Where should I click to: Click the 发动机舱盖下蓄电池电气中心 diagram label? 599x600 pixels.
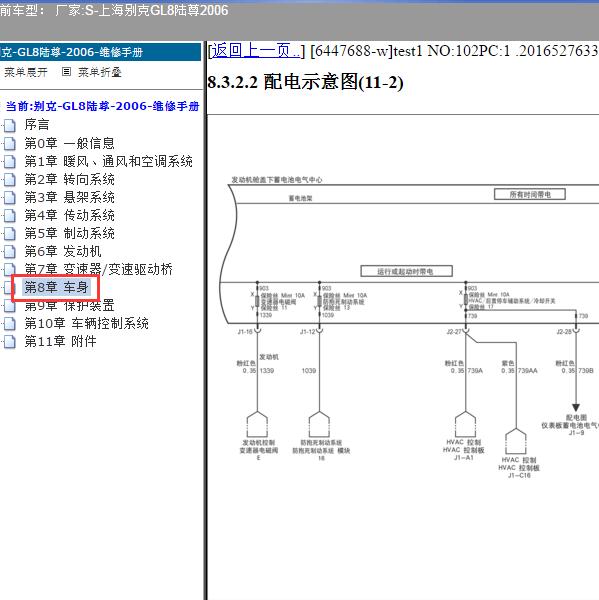click(x=277, y=180)
